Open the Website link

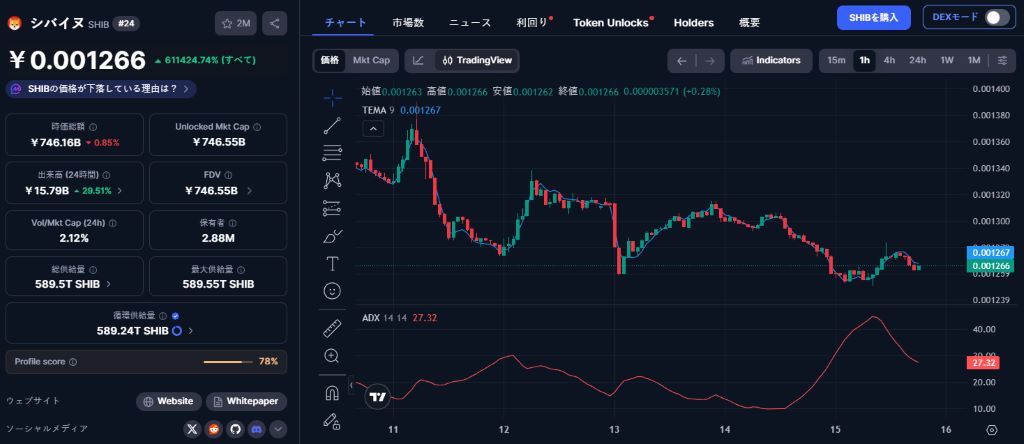168,402
